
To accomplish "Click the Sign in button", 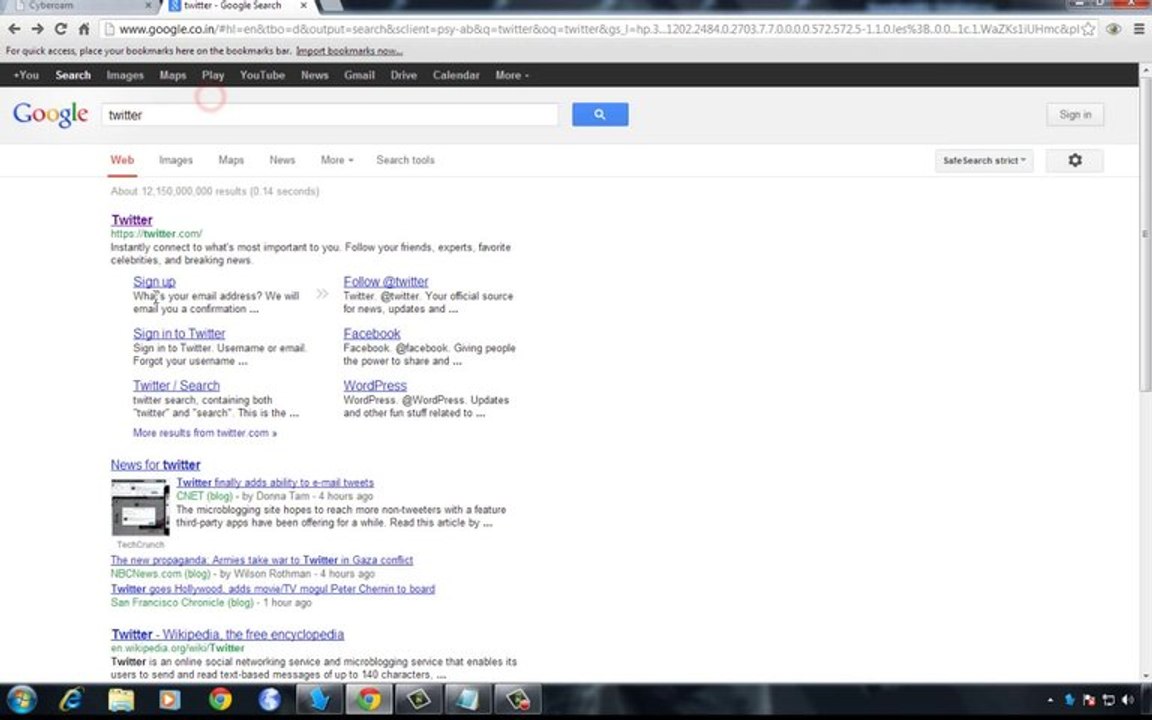I will pos(1075,115).
